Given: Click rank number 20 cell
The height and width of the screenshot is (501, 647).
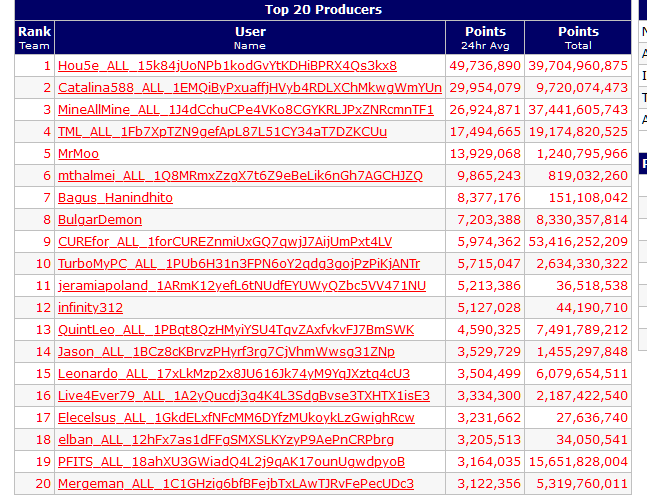Looking at the screenshot, I should (x=34, y=484).
